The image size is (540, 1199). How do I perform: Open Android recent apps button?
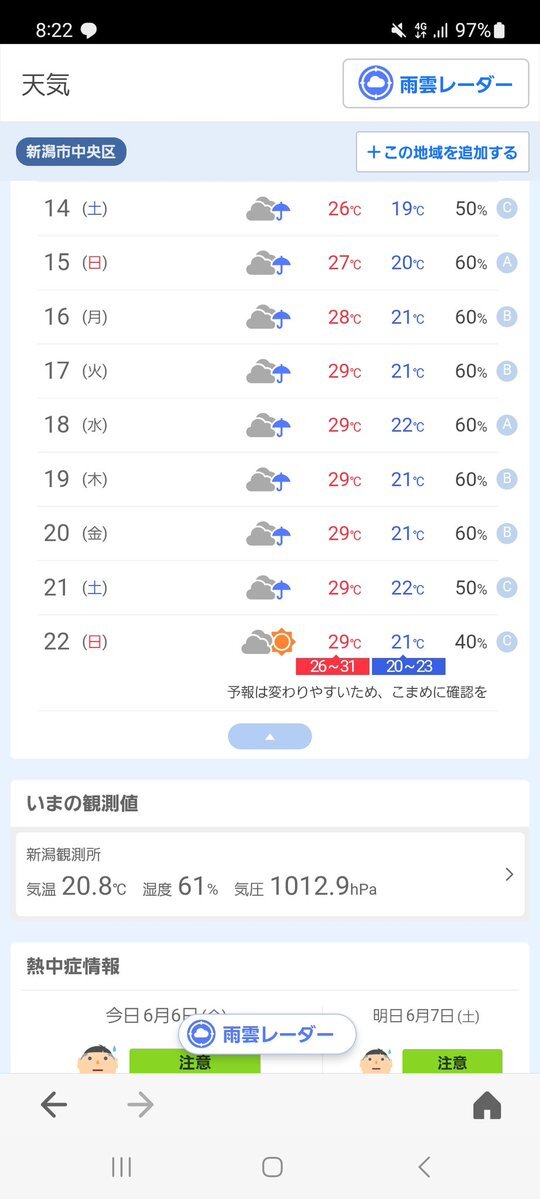[122, 1166]
